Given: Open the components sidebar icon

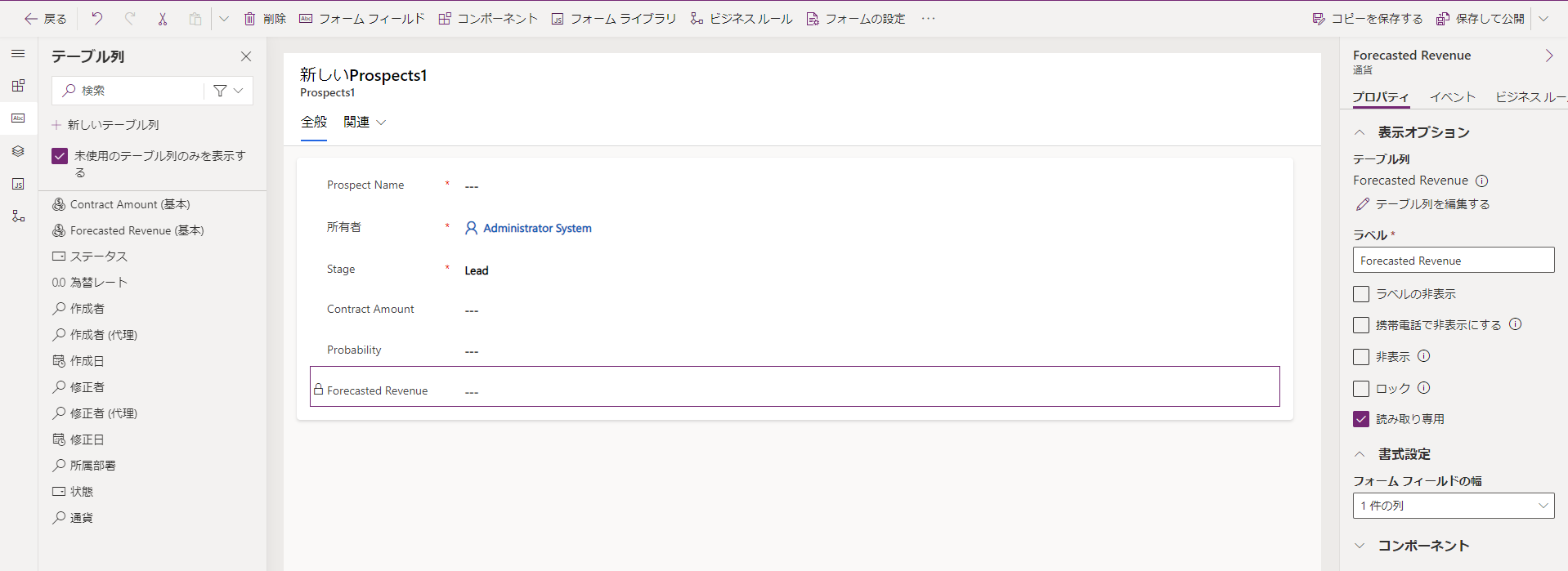Looking at the screenshot, I should click(x=18, y=86).
